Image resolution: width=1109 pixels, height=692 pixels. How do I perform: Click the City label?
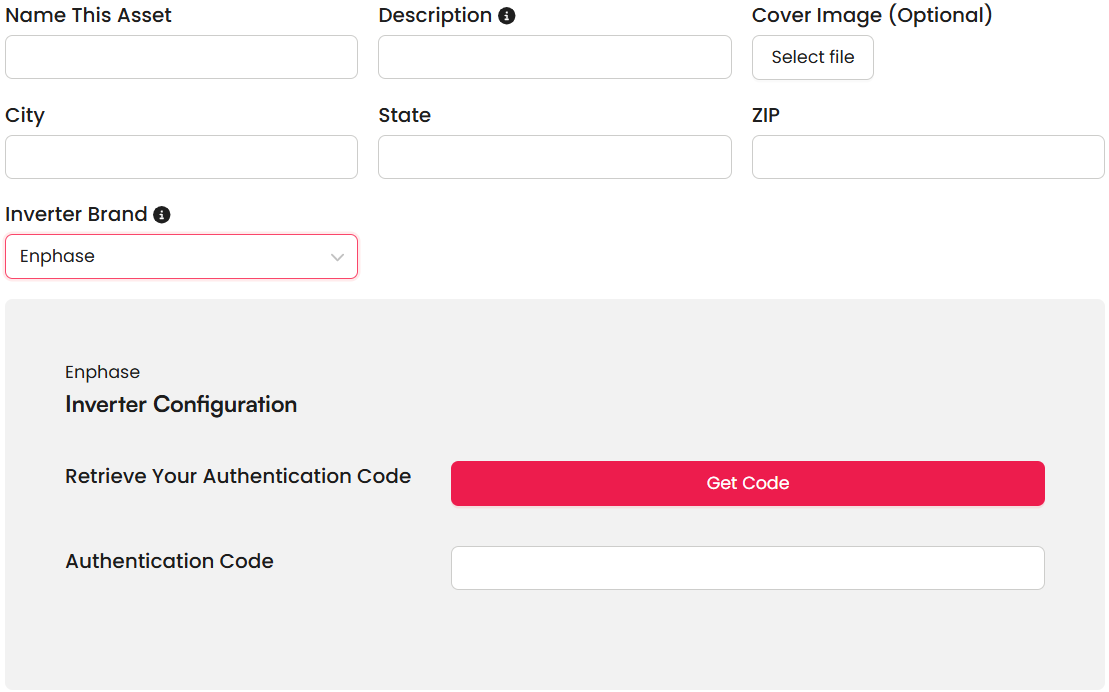pos(25,115)
